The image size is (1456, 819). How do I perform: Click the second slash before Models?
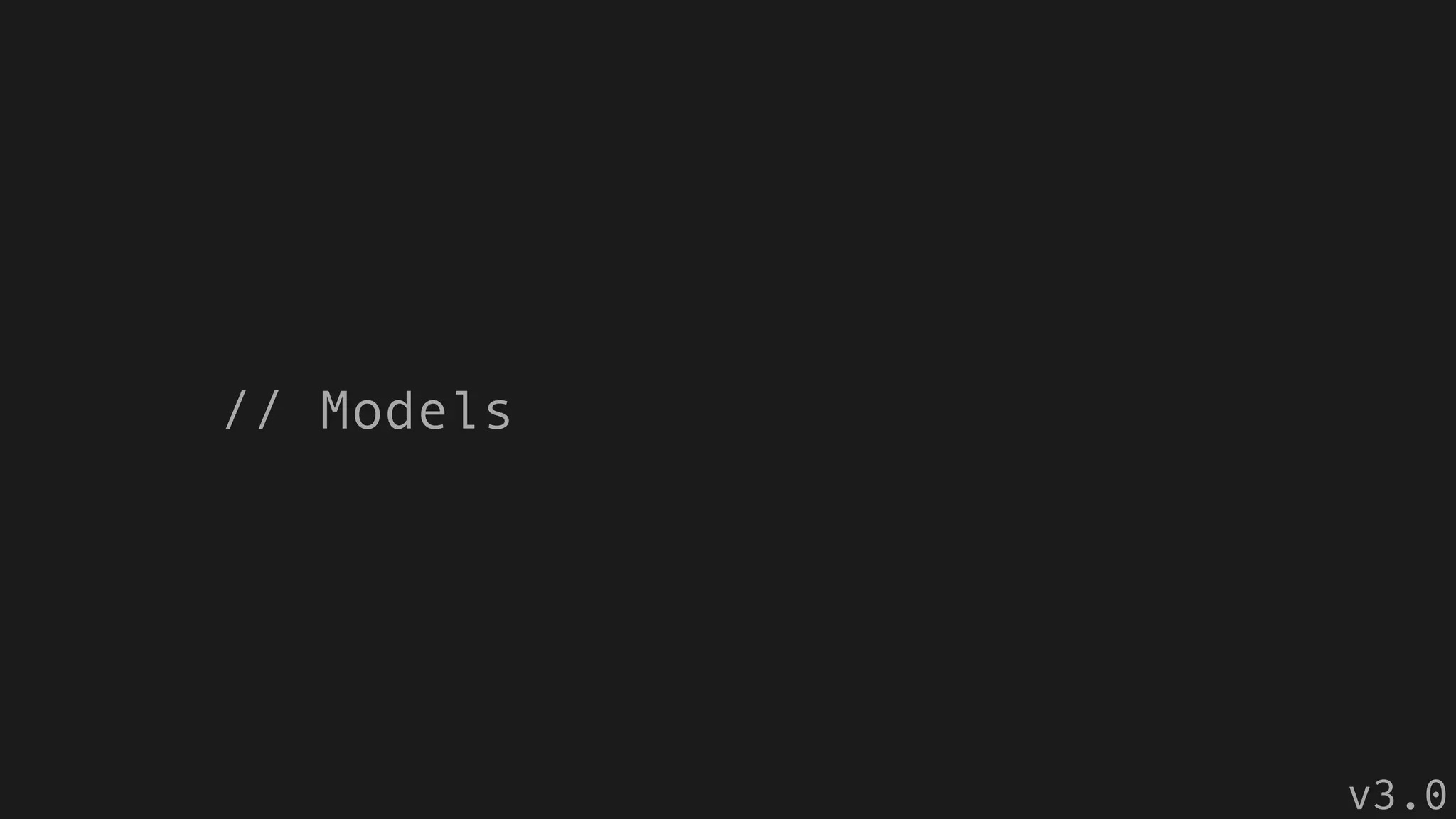click(268, 410)
